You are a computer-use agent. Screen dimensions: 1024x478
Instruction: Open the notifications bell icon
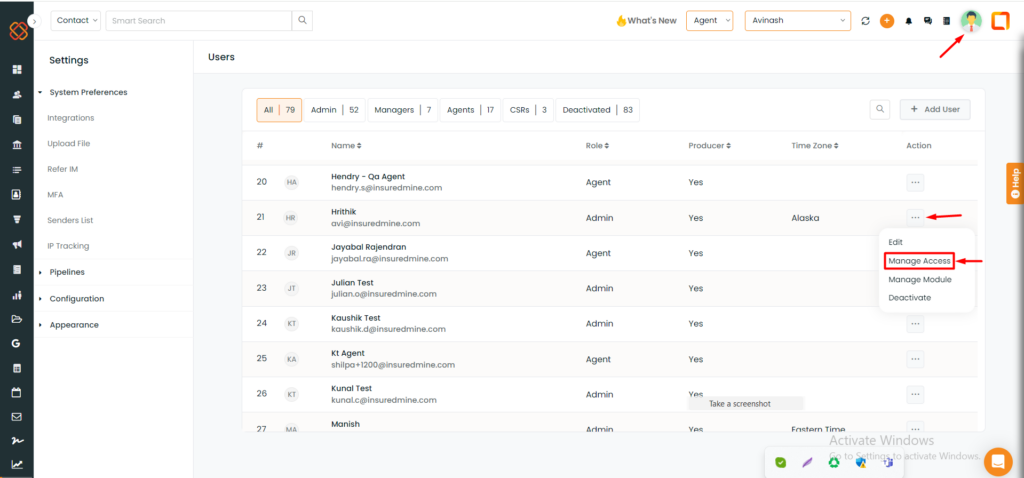(908, 21)
